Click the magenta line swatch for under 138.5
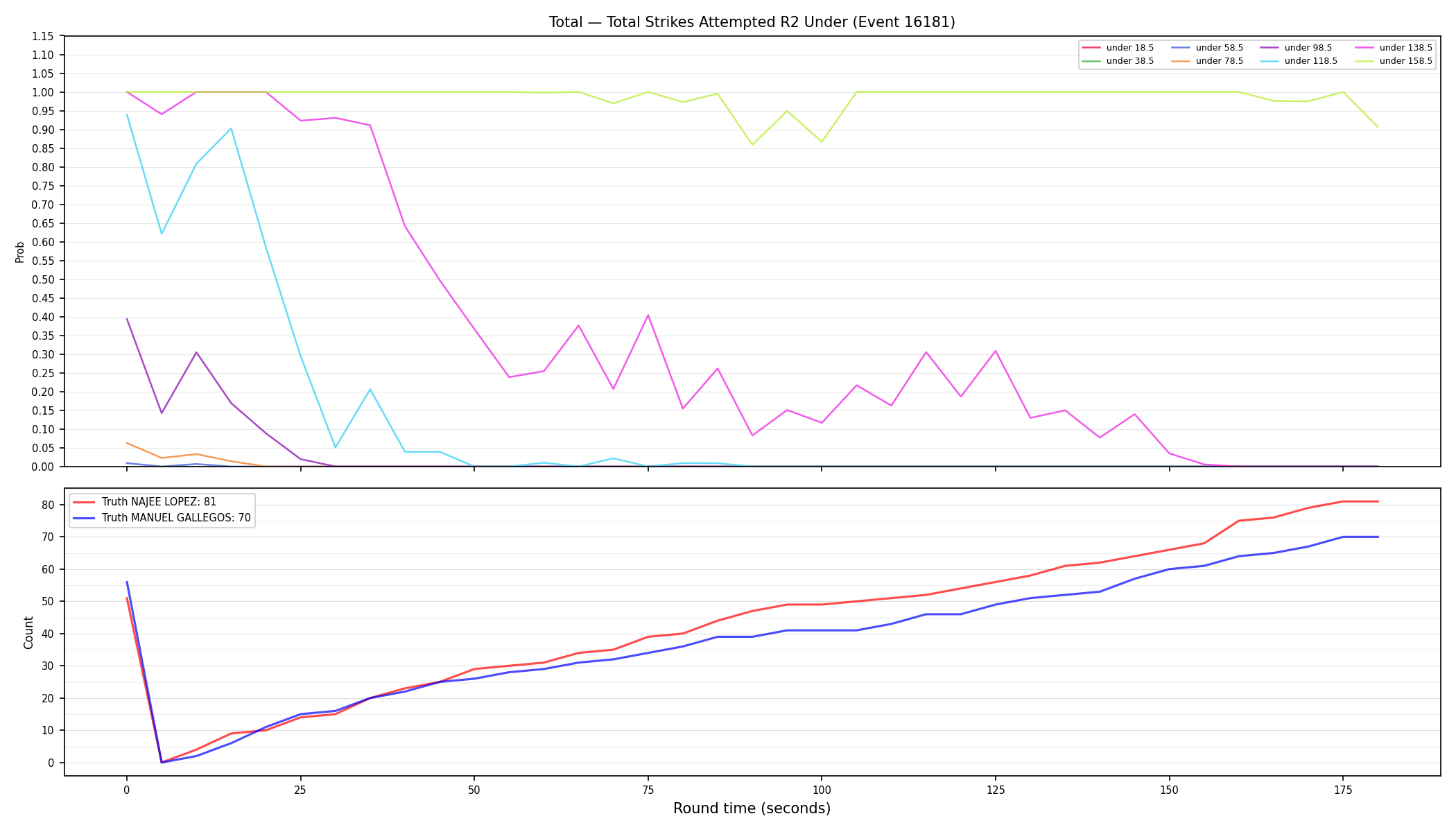 (x=1364, y=48)
